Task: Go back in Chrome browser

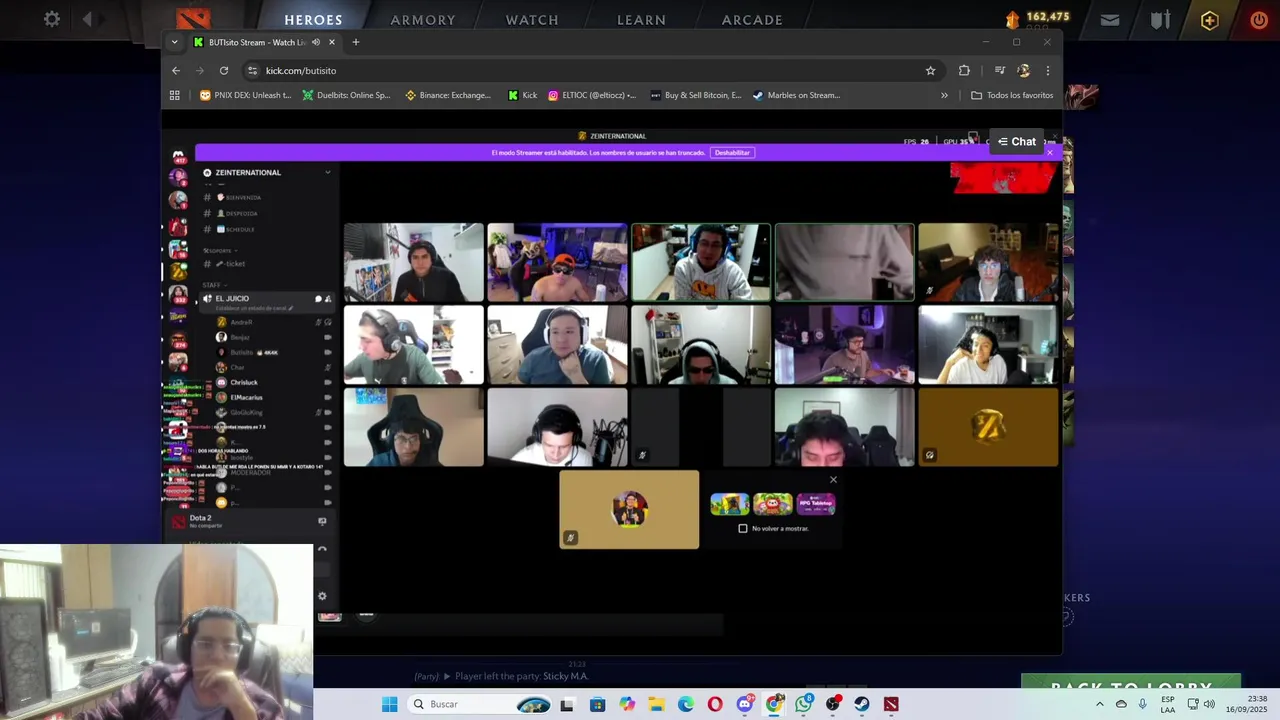Action: point(176,70)
